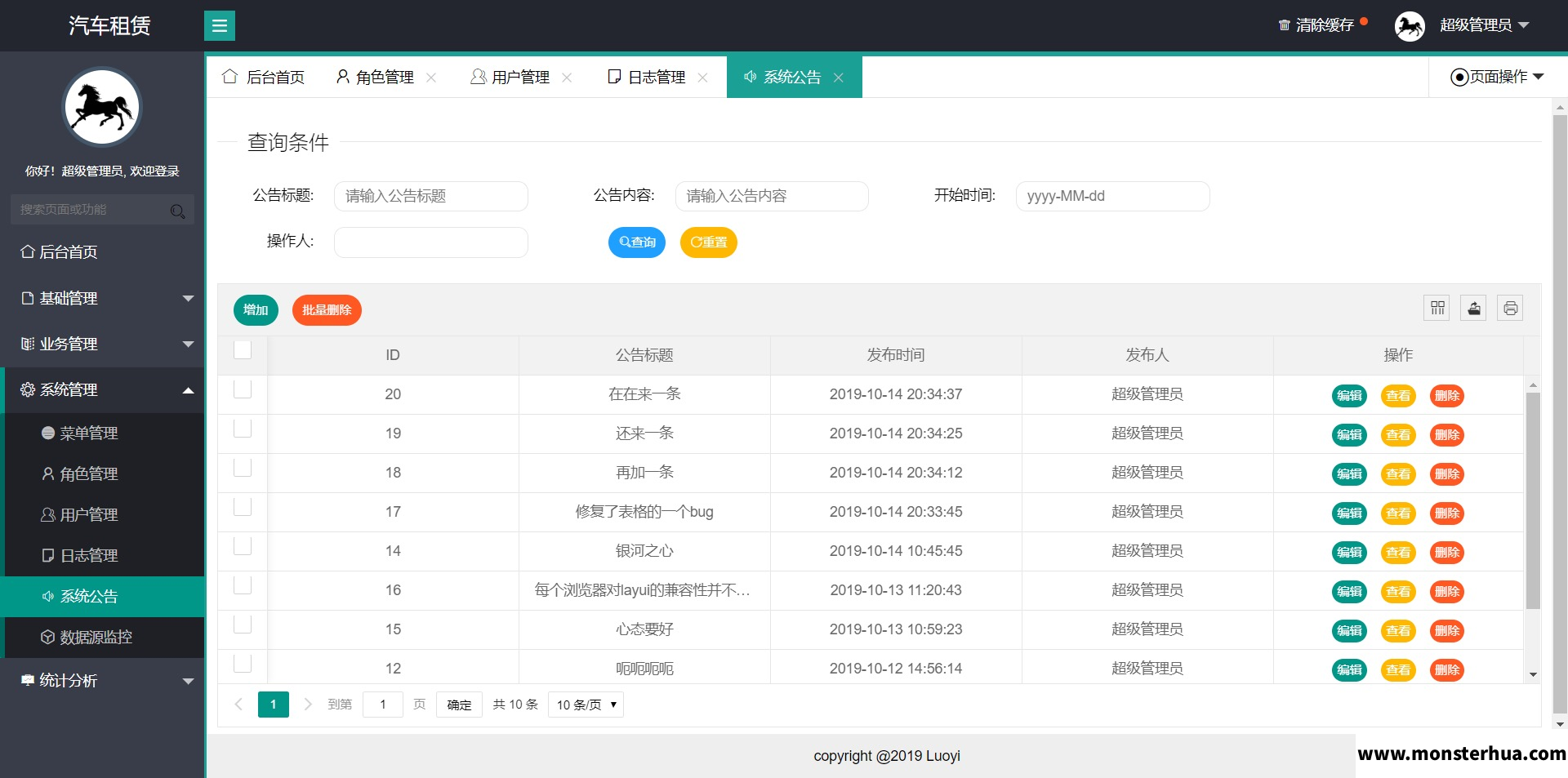Click 编辑 for row 心态要好
Image resolution: width=1568 pixels, height=778 pixels.
point(1349,631)
